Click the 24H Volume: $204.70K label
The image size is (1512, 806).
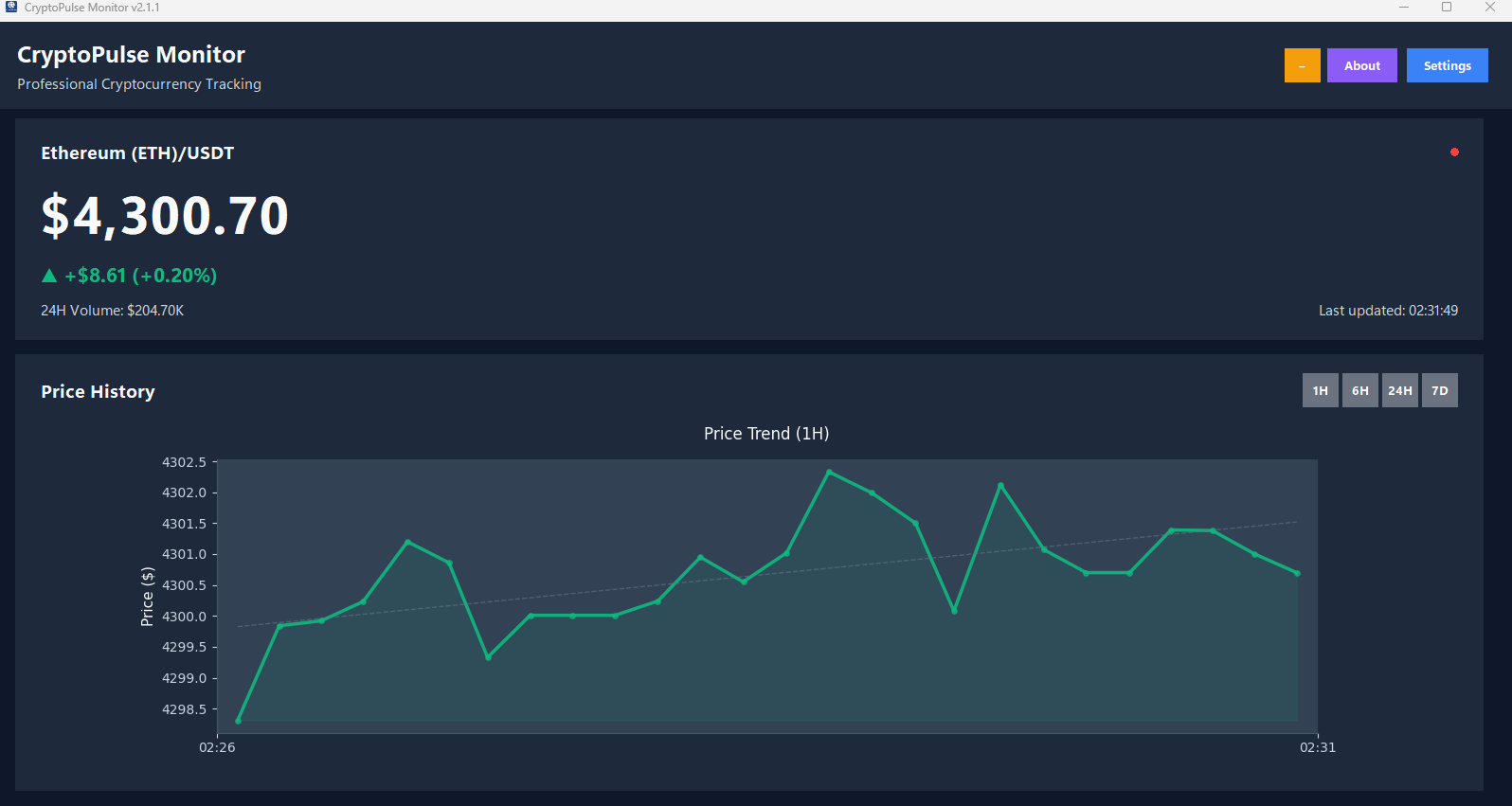(x=112, y=311)
